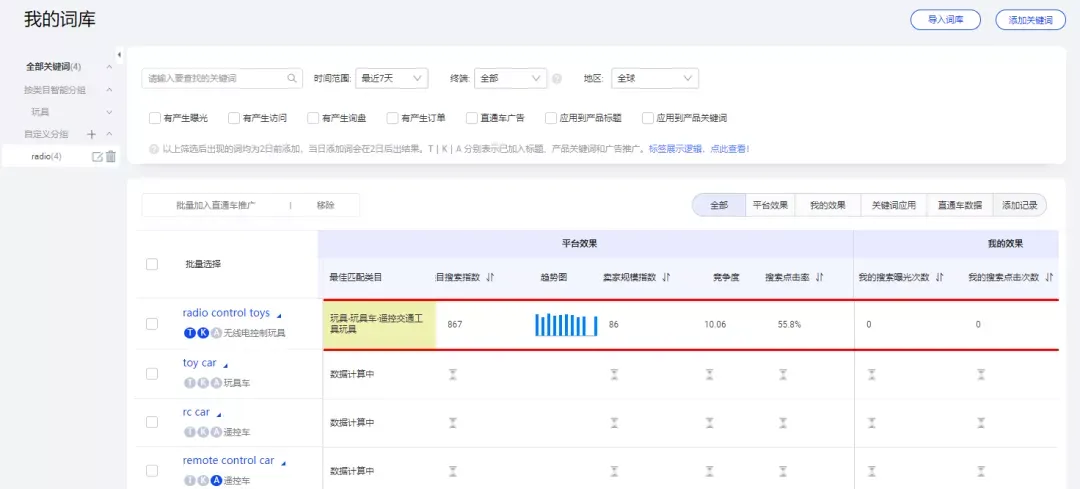This screenshot has height=489, width=1080.
Task: Expand triangle next to rc car
Action: coord(219,415)
